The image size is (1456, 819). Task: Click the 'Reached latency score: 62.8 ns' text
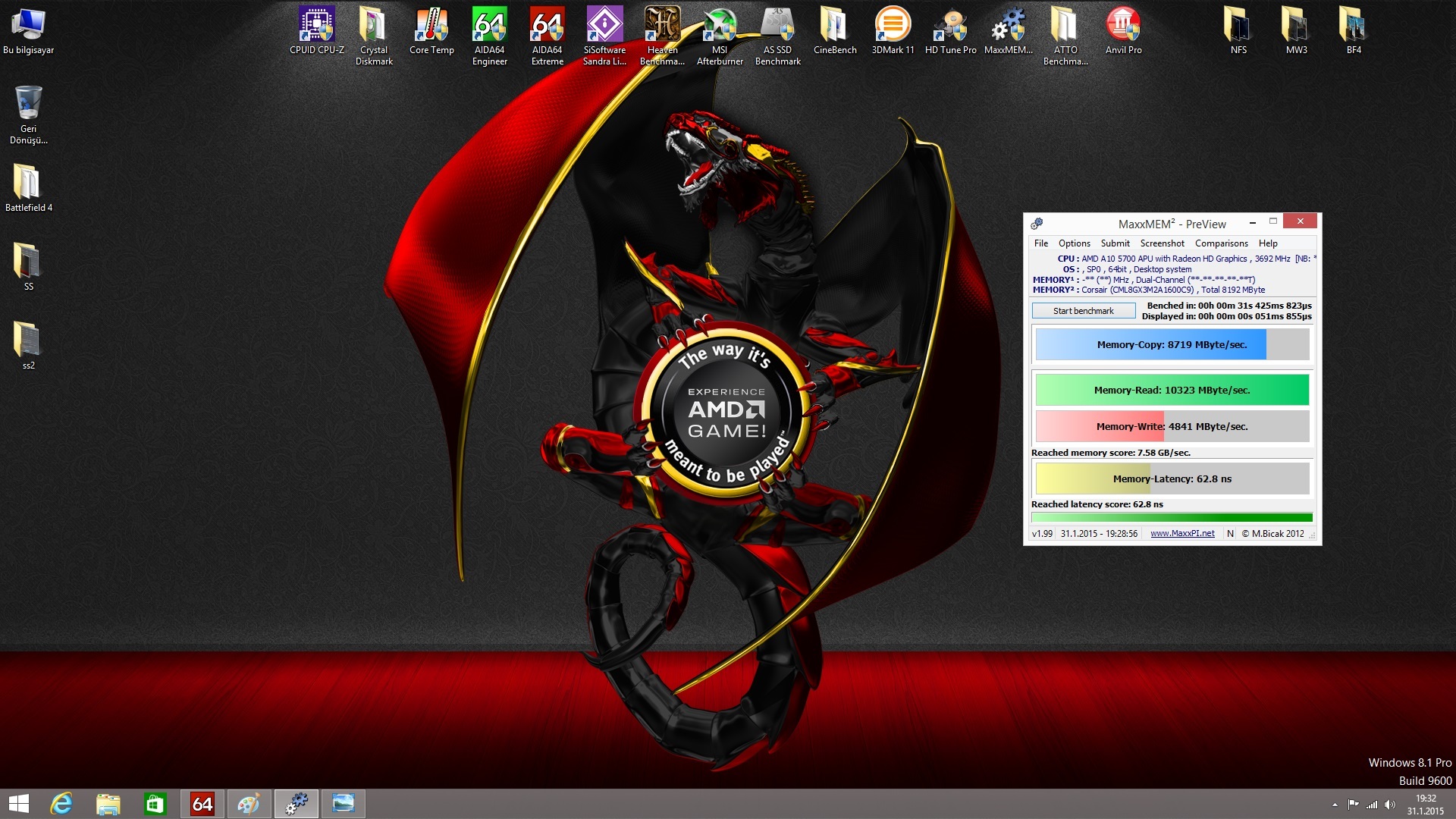[1097, 504]
